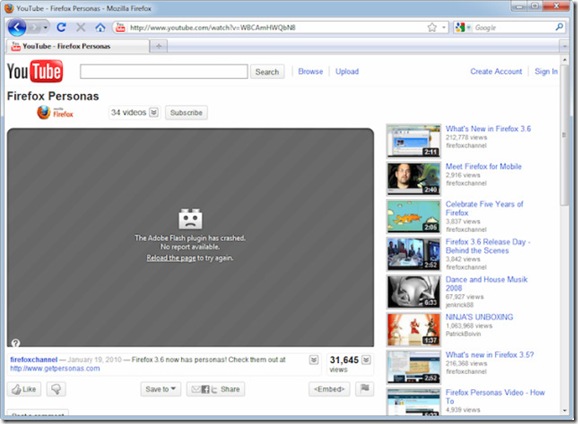Click the search magnifier icon in Google box
Screen dimensions: 578x424
pos(559,27)
